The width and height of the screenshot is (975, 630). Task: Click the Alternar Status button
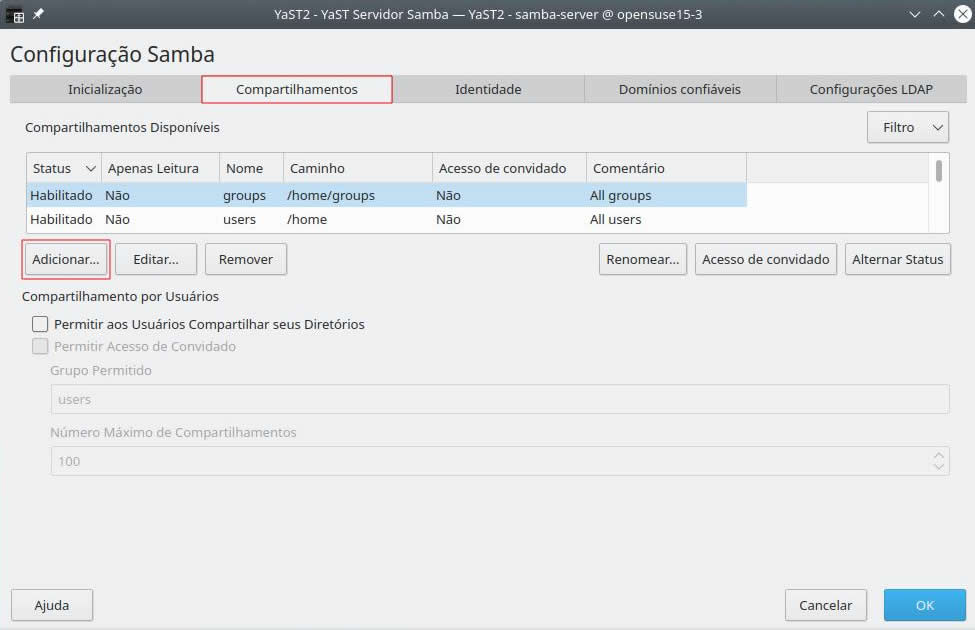tap(897, 259)
